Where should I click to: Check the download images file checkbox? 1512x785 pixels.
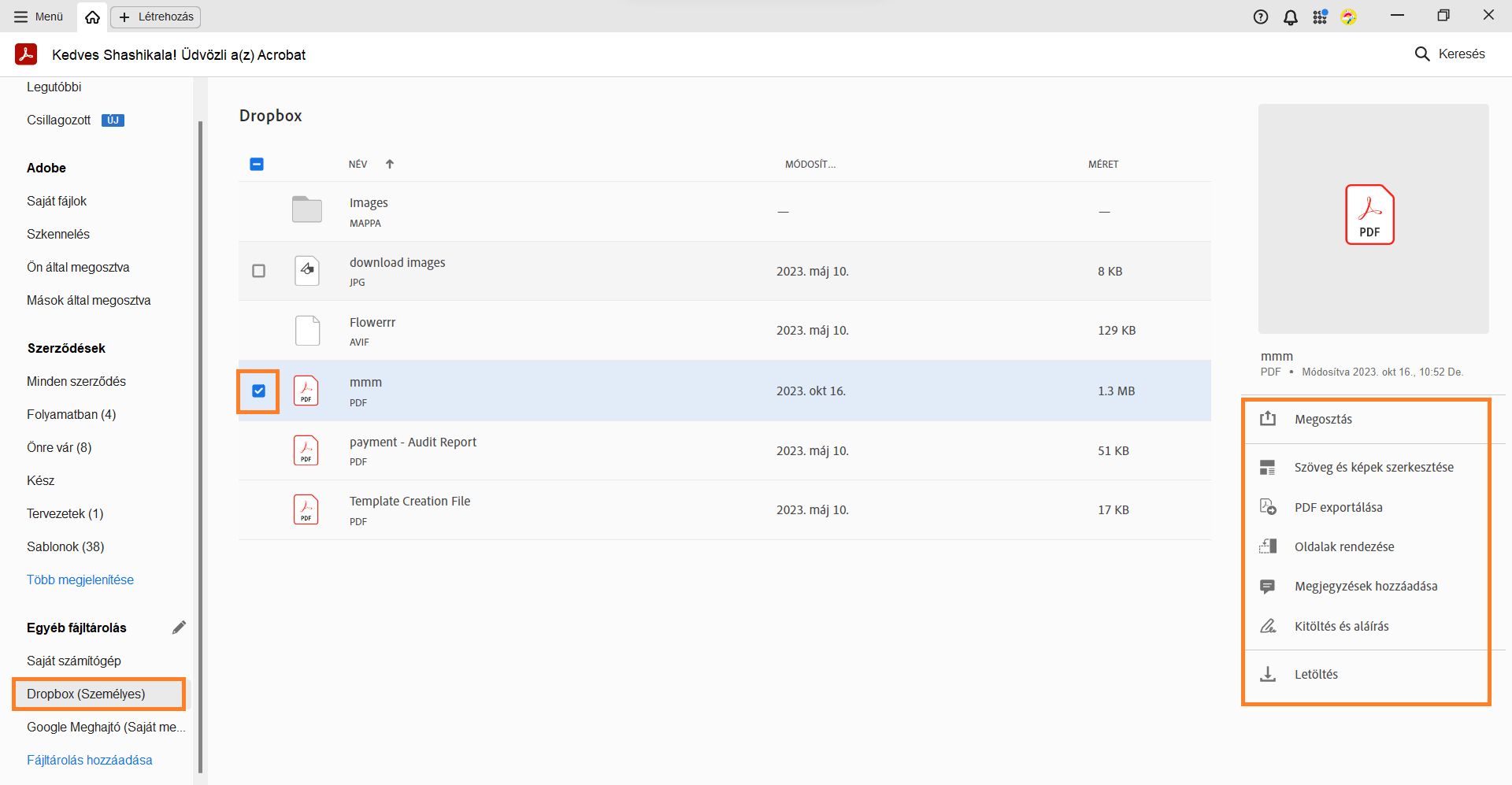258,271
